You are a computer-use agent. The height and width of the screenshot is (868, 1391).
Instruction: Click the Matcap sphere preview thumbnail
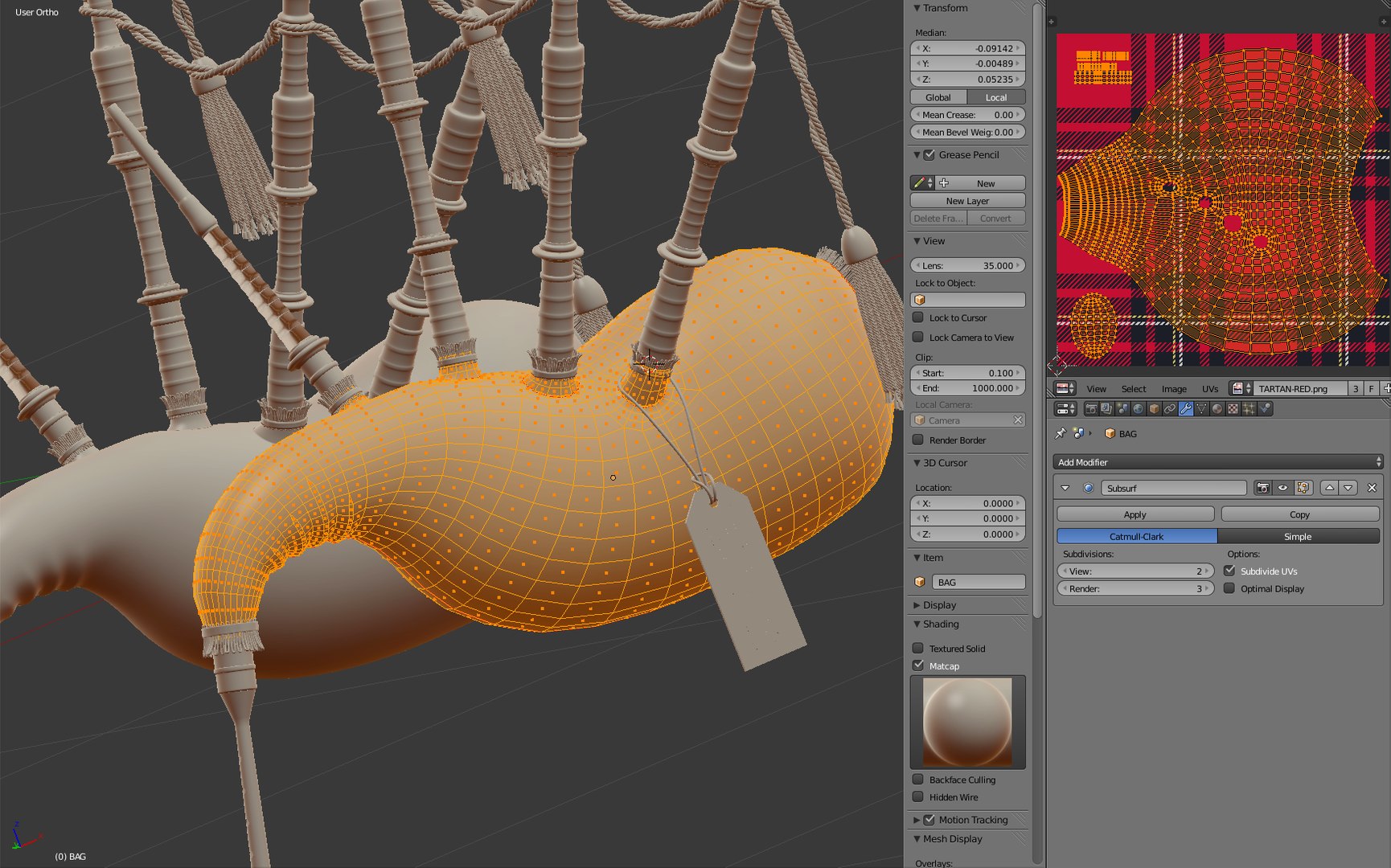[x=967, y=722]
